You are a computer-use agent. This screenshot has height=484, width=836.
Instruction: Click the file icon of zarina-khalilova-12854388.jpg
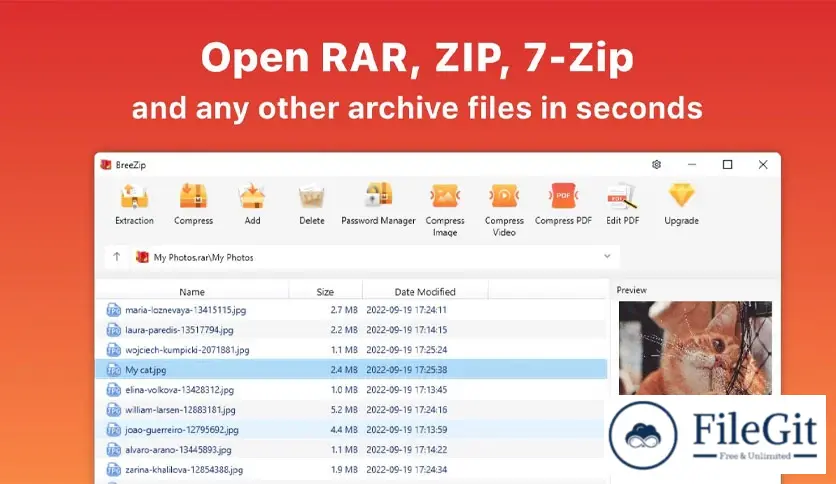point(114,470)
